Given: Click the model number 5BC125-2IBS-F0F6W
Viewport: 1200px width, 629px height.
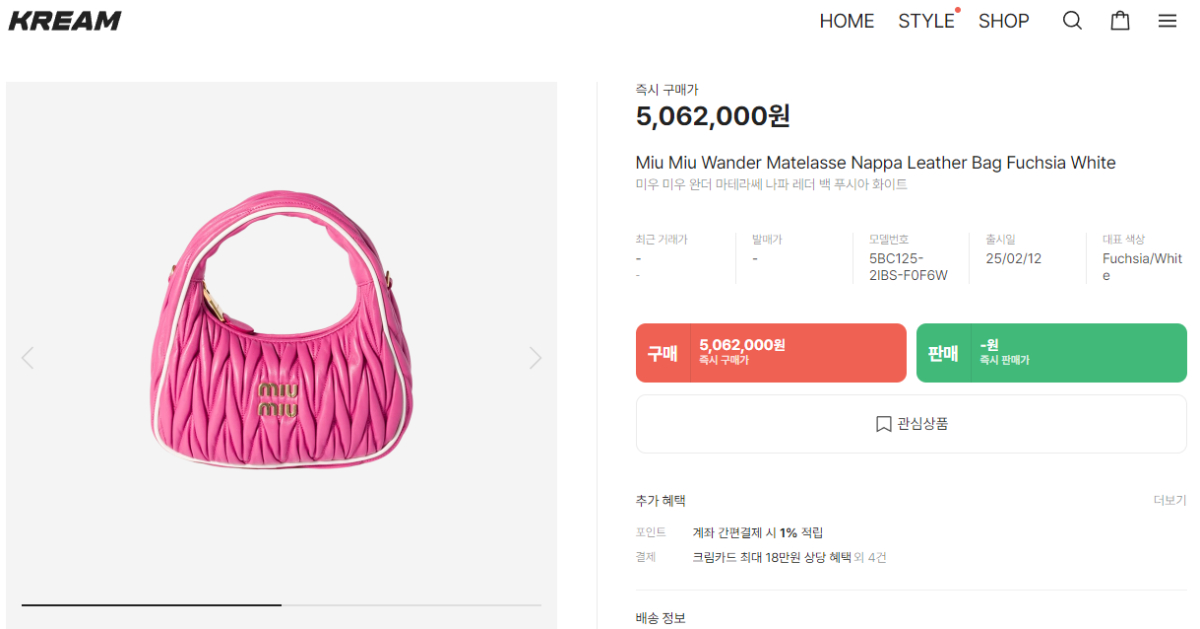Looking at the screenshot, I should coord(907,266).
